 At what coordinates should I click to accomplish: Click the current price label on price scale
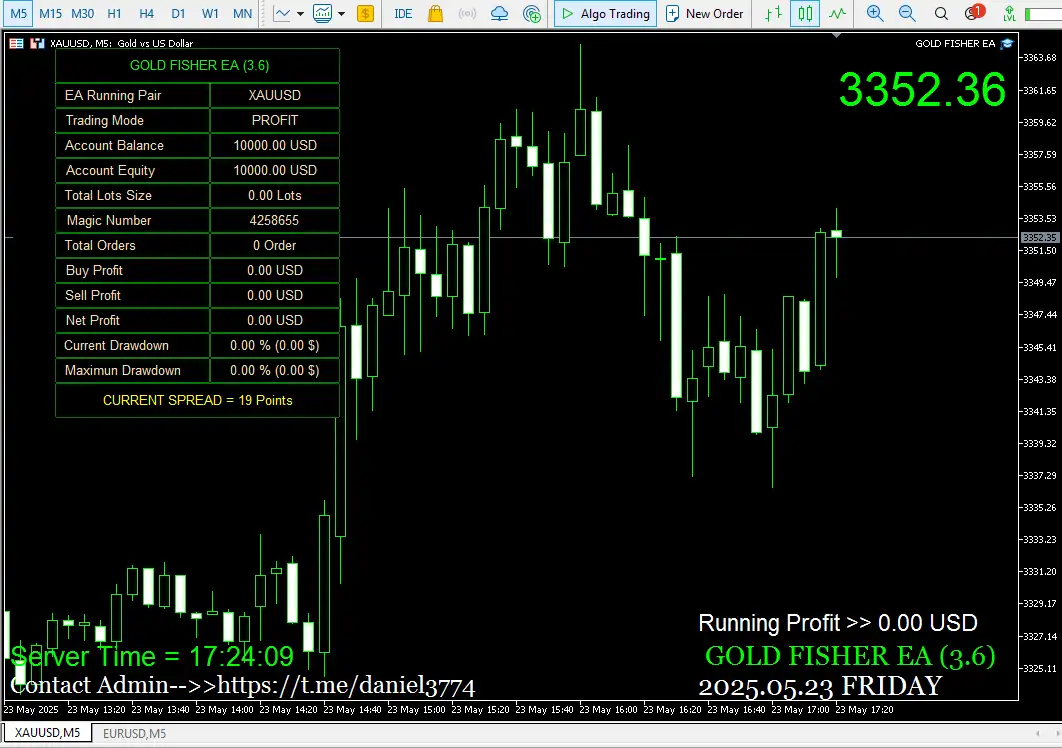tap(1039, 238)
